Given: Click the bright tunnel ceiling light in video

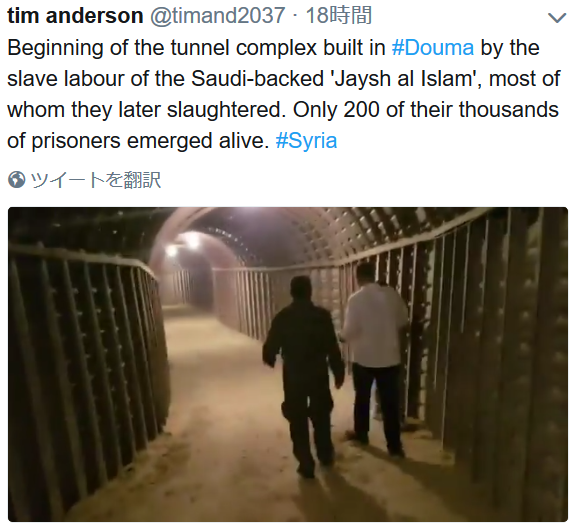Looking at the screenshot, I should 190,239.
